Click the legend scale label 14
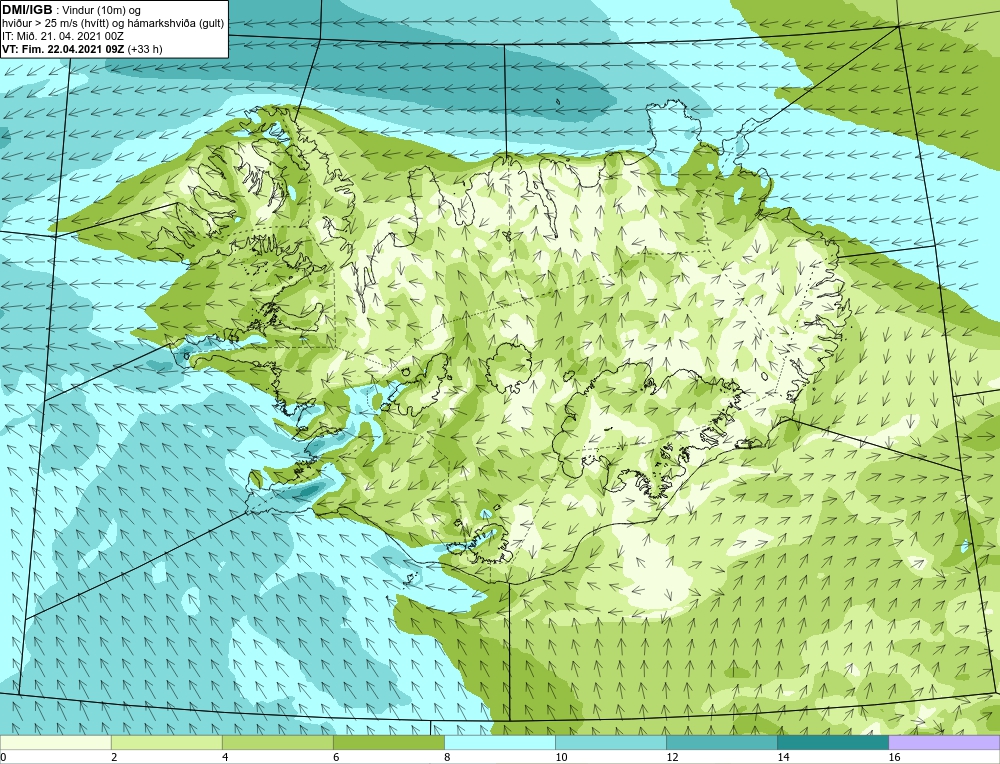The height and width of the screenshot is (764, 1000). click(x=783, y=757)
